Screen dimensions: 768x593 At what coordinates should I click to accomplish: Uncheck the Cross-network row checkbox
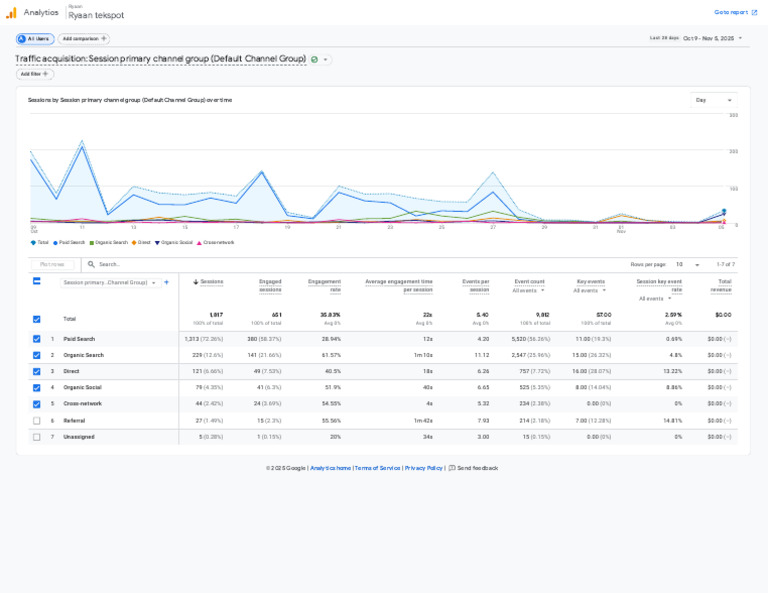[x=37, y=404]
